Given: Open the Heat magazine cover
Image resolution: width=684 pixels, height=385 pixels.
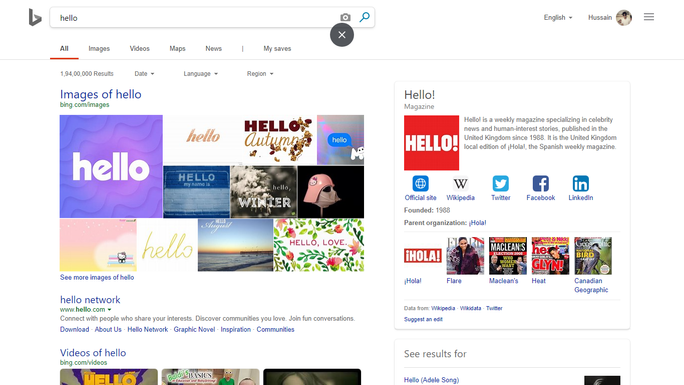Looking at the screenshot, I should (x=551, y=256).
